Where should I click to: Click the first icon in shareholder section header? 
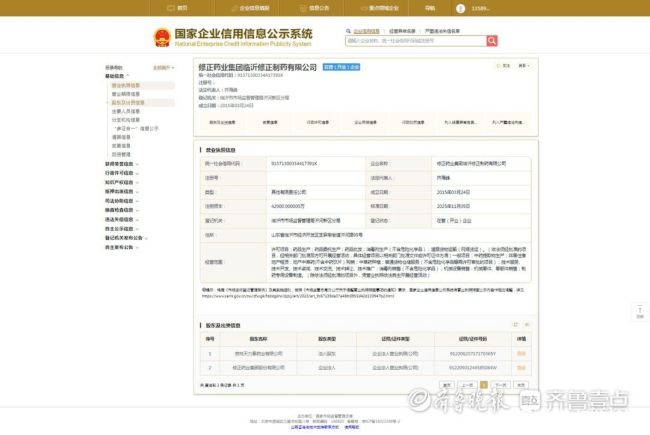click(516, 325)
